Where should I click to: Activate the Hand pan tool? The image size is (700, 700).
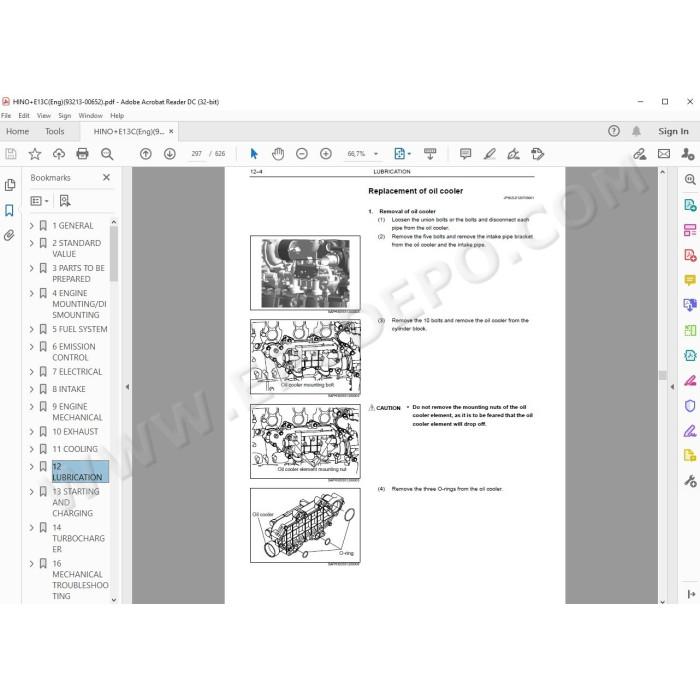click(x=278, y=154)
